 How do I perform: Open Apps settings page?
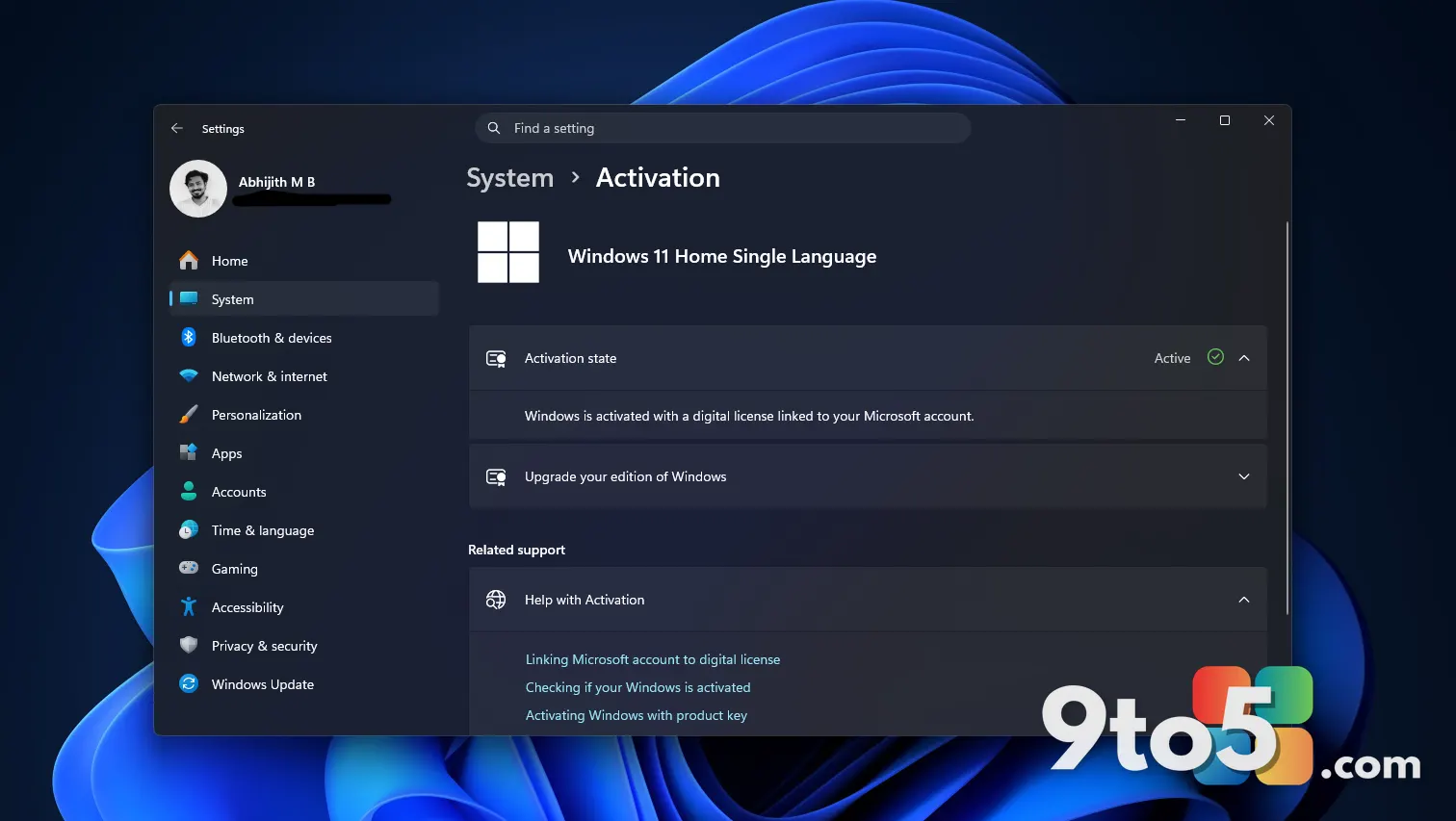(x=304, y=453)
